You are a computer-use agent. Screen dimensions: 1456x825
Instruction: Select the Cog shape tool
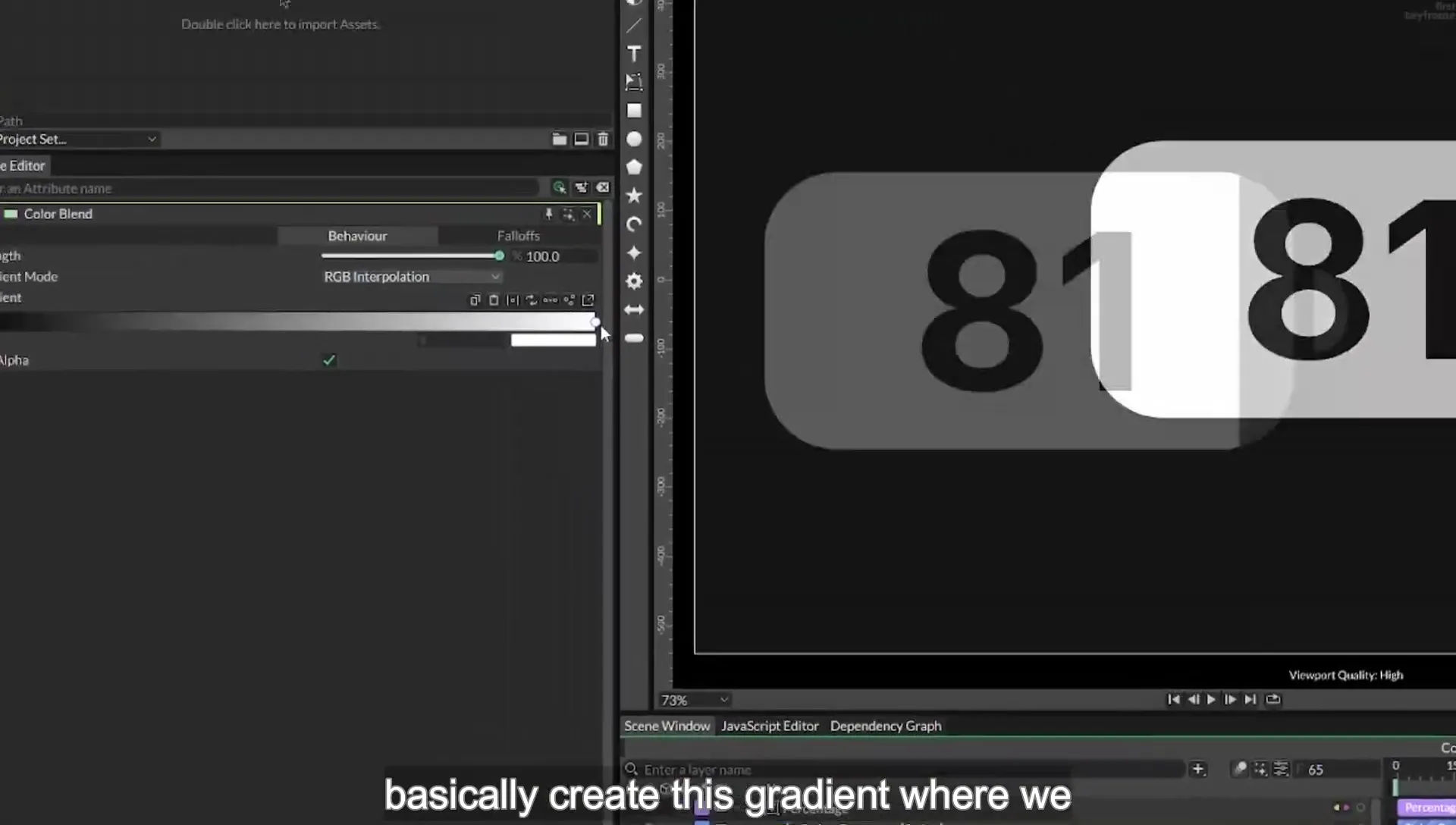click(634, 281)
